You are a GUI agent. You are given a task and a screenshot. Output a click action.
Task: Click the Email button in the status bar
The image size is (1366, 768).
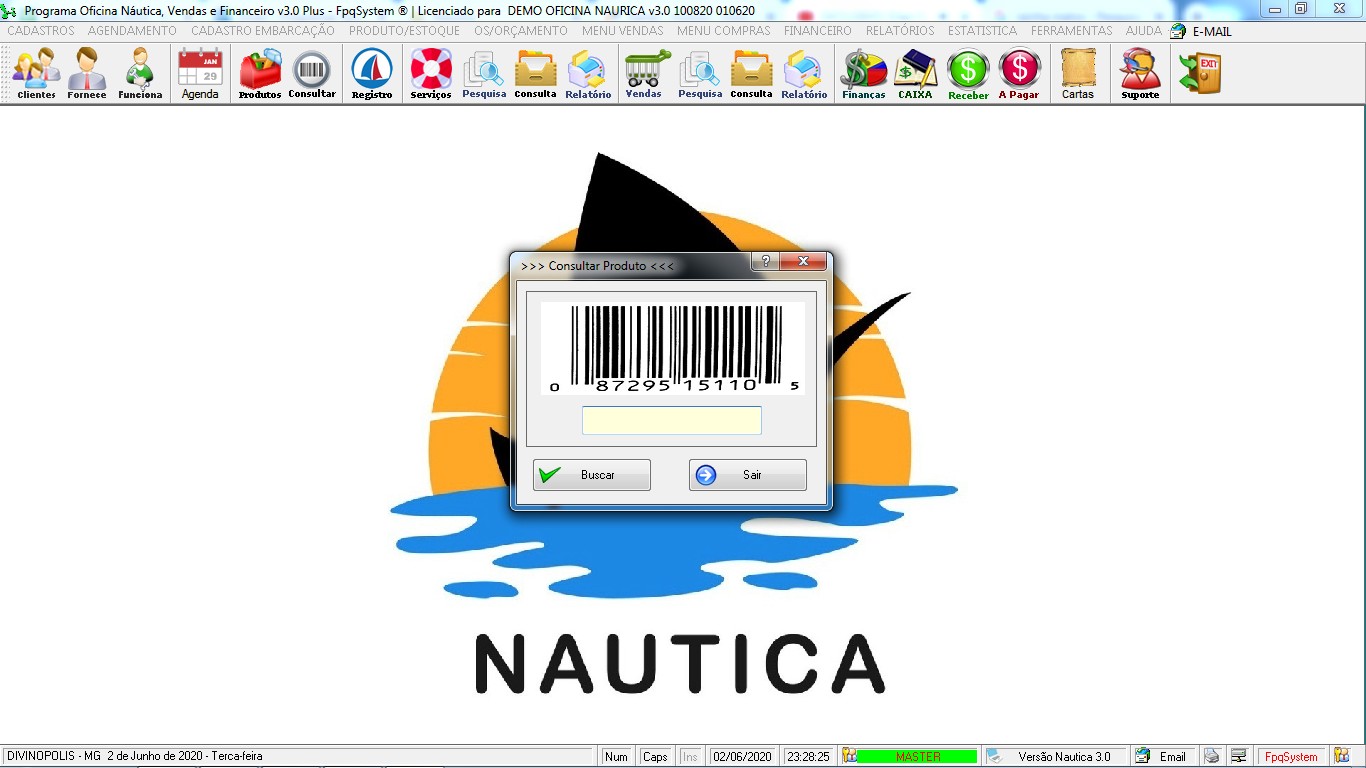[x=1163, y=756]
